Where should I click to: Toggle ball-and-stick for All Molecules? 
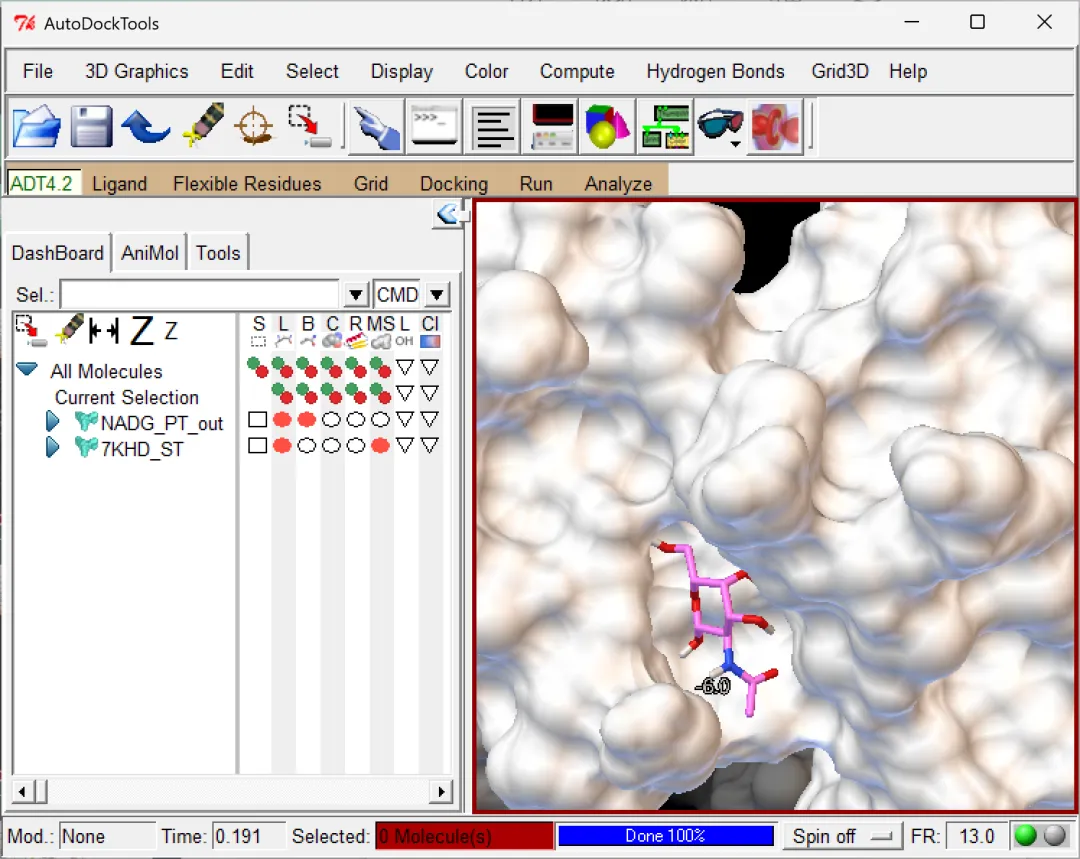pyautogui.click(x=307, y=367)
